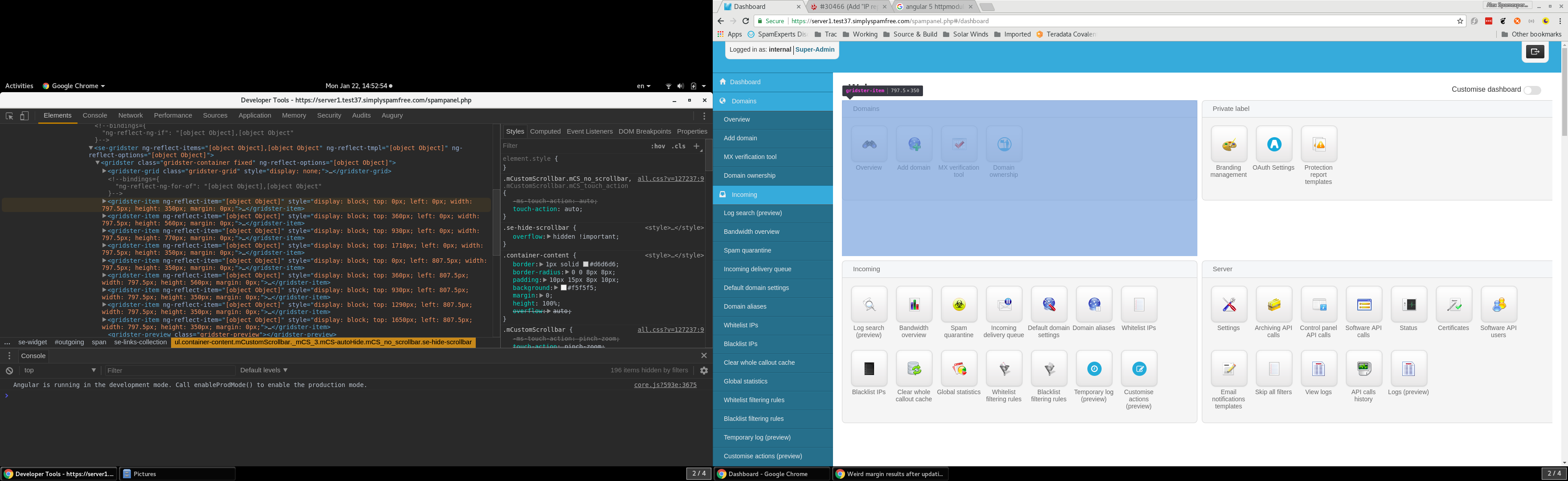
Task: Open the server Status icon
Action: (x=1409, y=305)
